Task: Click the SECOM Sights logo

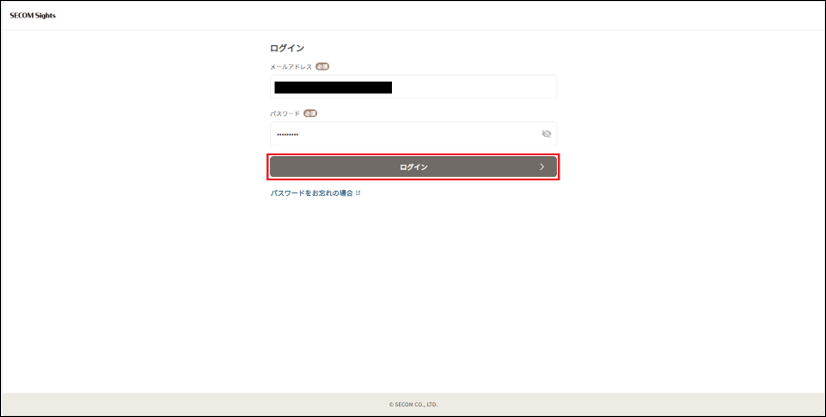Action: tap(33, 15)
